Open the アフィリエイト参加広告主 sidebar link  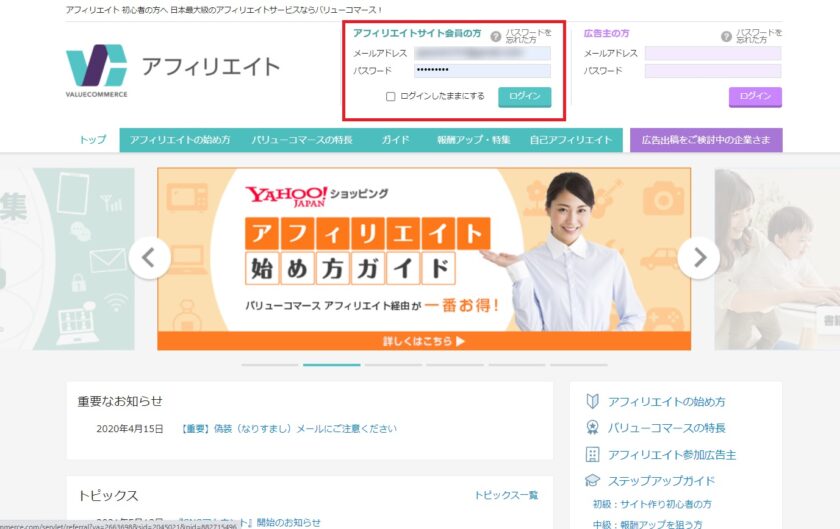tap(672, 455)
